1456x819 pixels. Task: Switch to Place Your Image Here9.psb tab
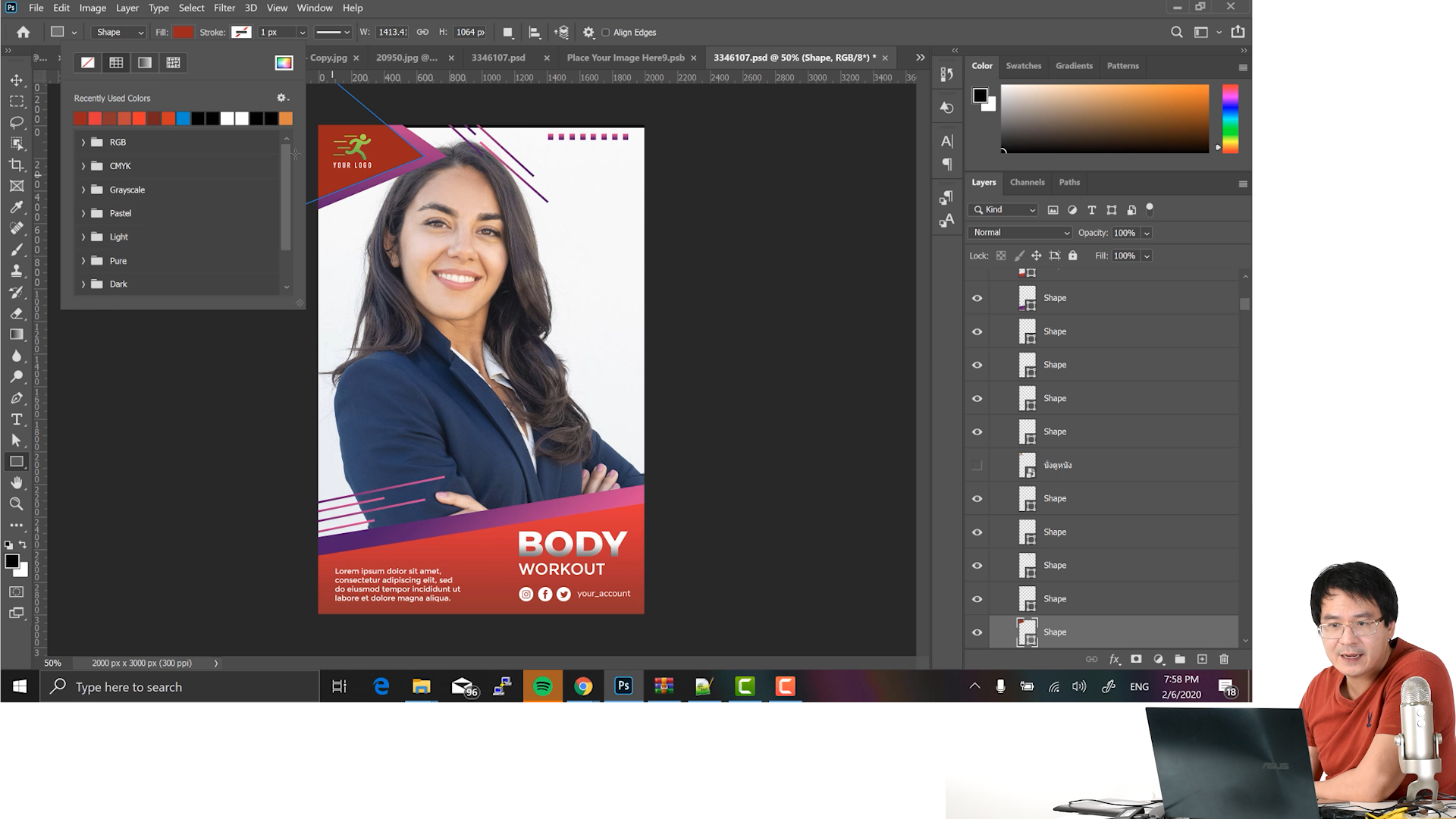(626, 58)
